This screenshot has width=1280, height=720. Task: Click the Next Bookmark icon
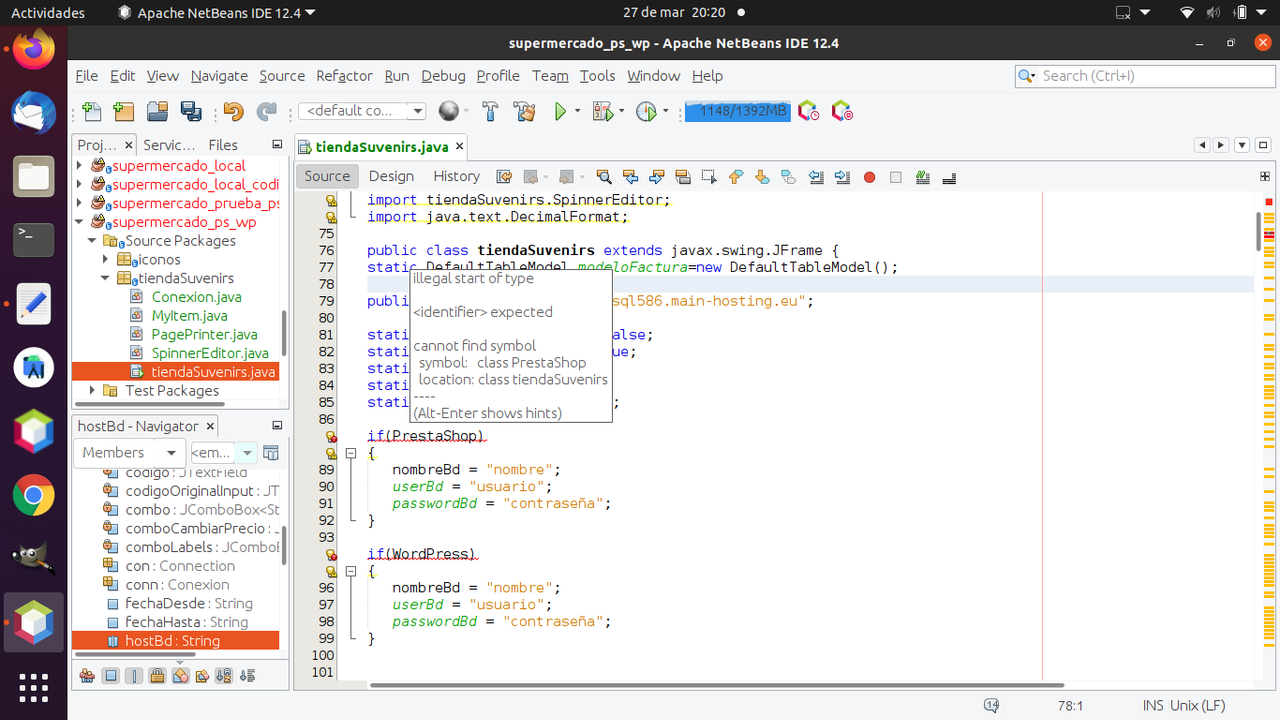[x=762, y=177]
